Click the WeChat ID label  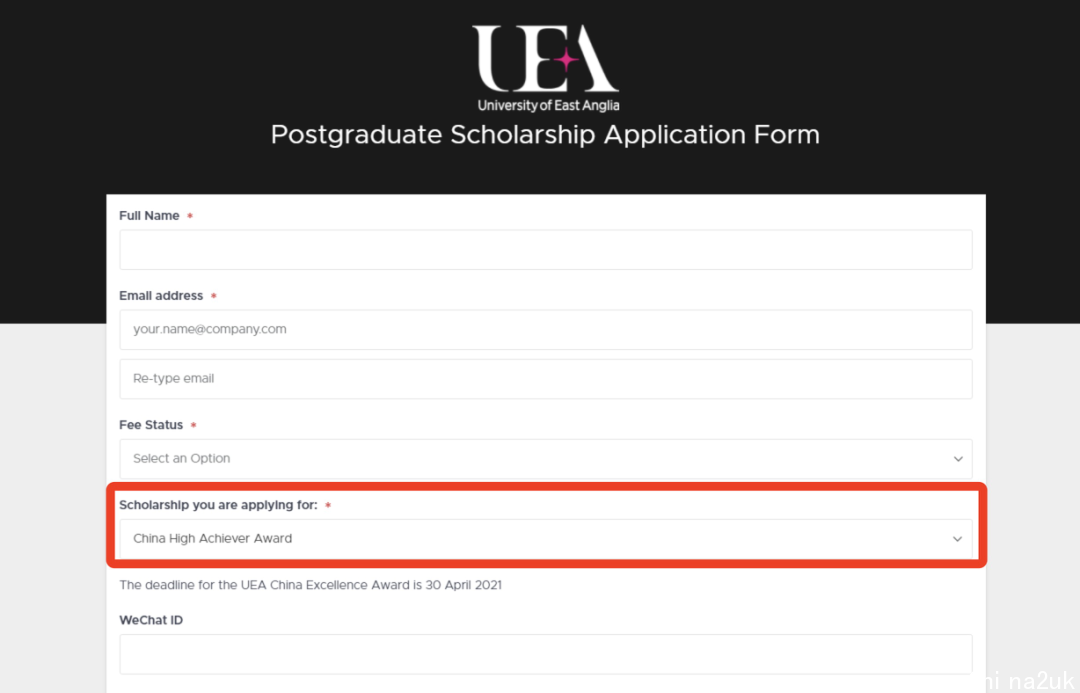151,620
